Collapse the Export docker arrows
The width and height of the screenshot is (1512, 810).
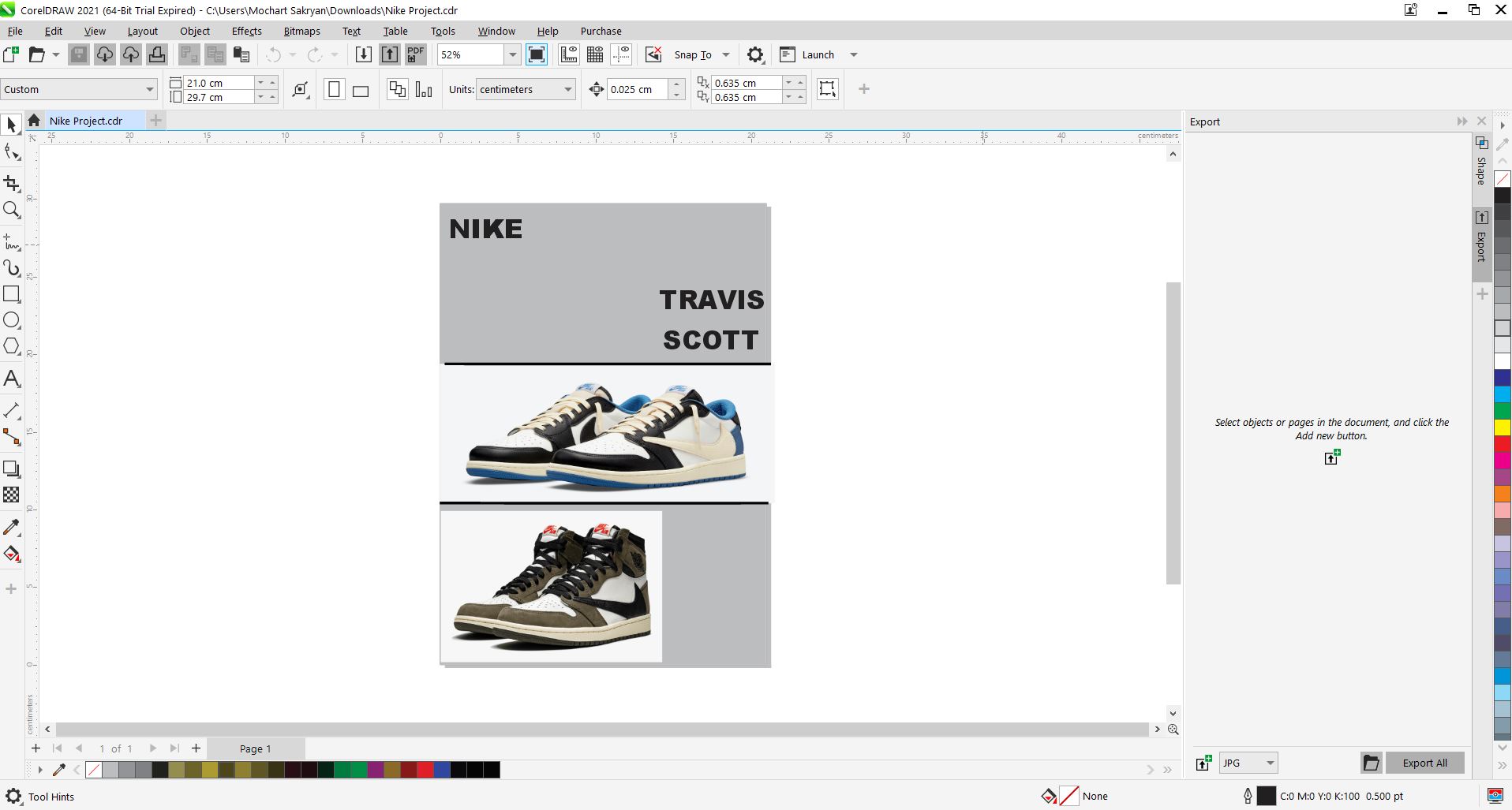(x=1461, y=121)
